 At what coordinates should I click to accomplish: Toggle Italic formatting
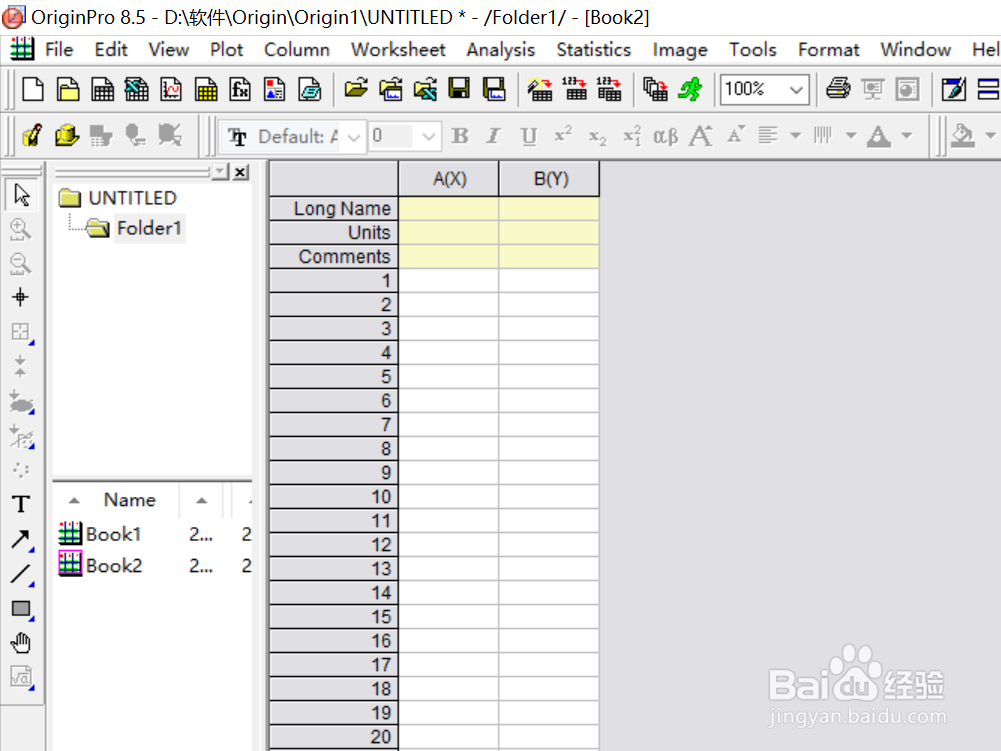click(x=493, y=135)
